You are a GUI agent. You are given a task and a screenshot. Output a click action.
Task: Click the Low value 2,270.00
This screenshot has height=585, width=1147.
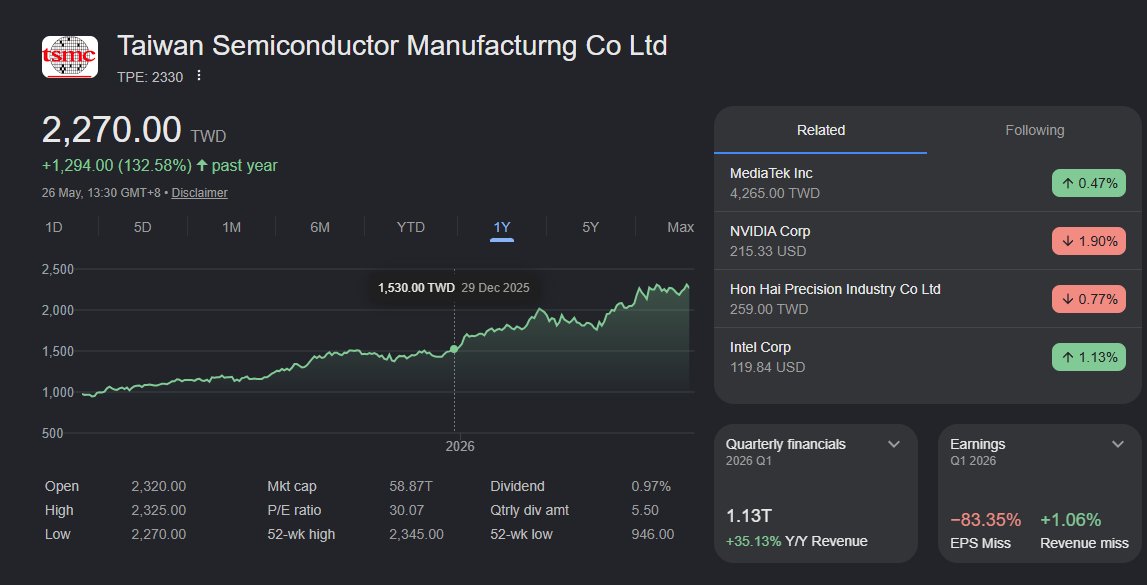(x=159, y=535)
